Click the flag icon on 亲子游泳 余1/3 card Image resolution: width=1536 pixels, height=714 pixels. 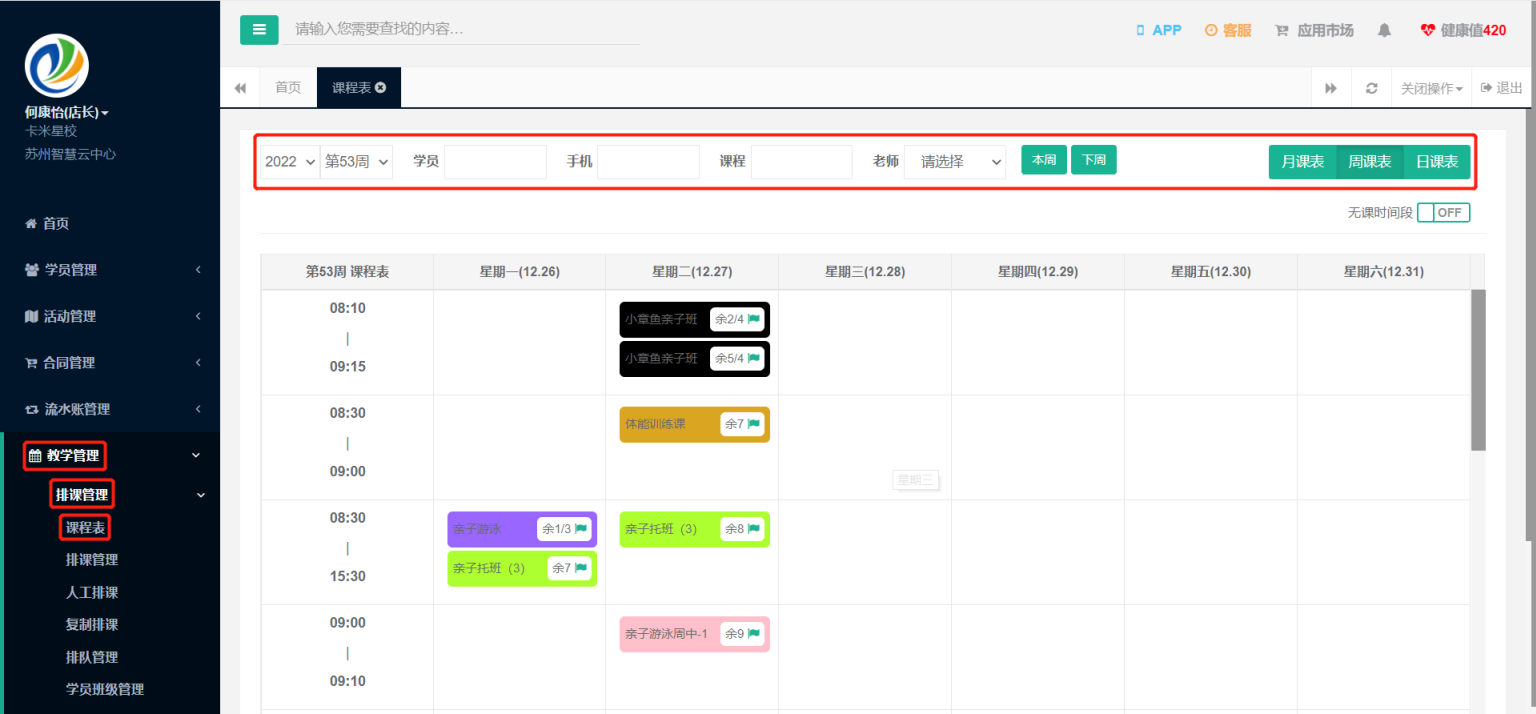point(581,529)
